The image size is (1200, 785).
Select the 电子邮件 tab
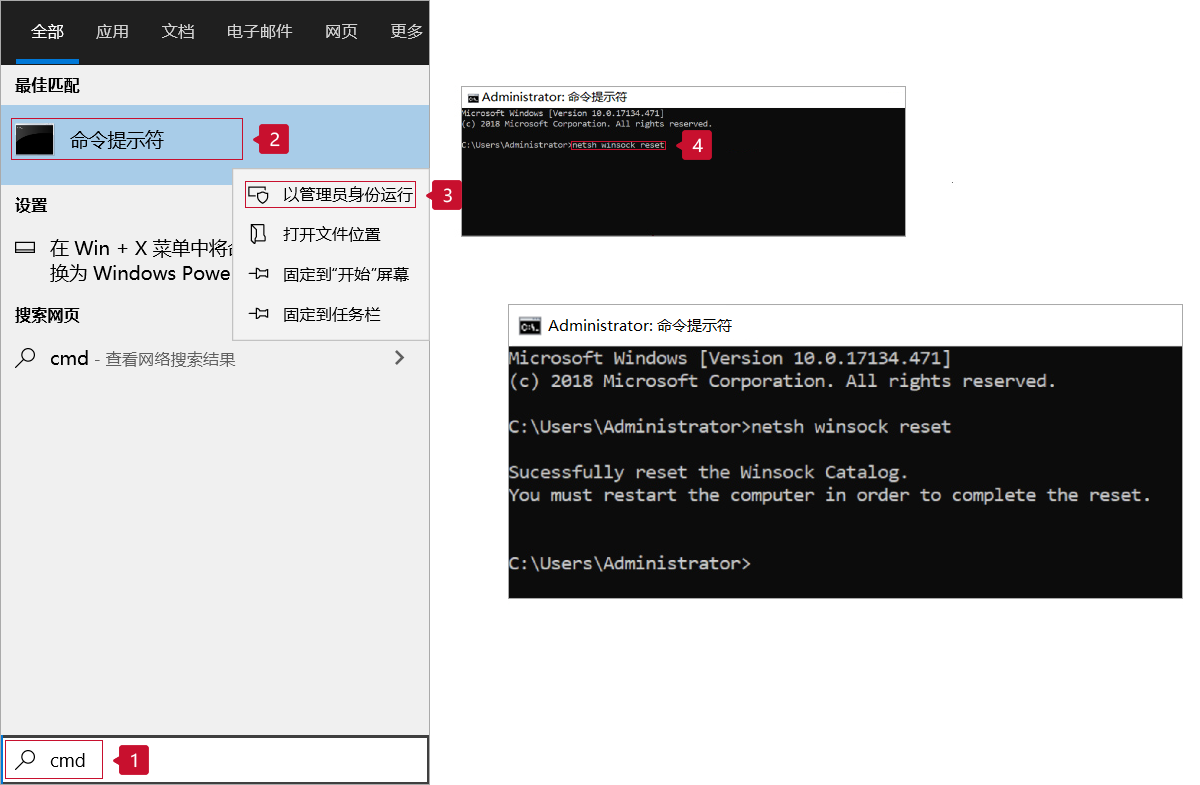pyautogui.click(x=259, y=31)
